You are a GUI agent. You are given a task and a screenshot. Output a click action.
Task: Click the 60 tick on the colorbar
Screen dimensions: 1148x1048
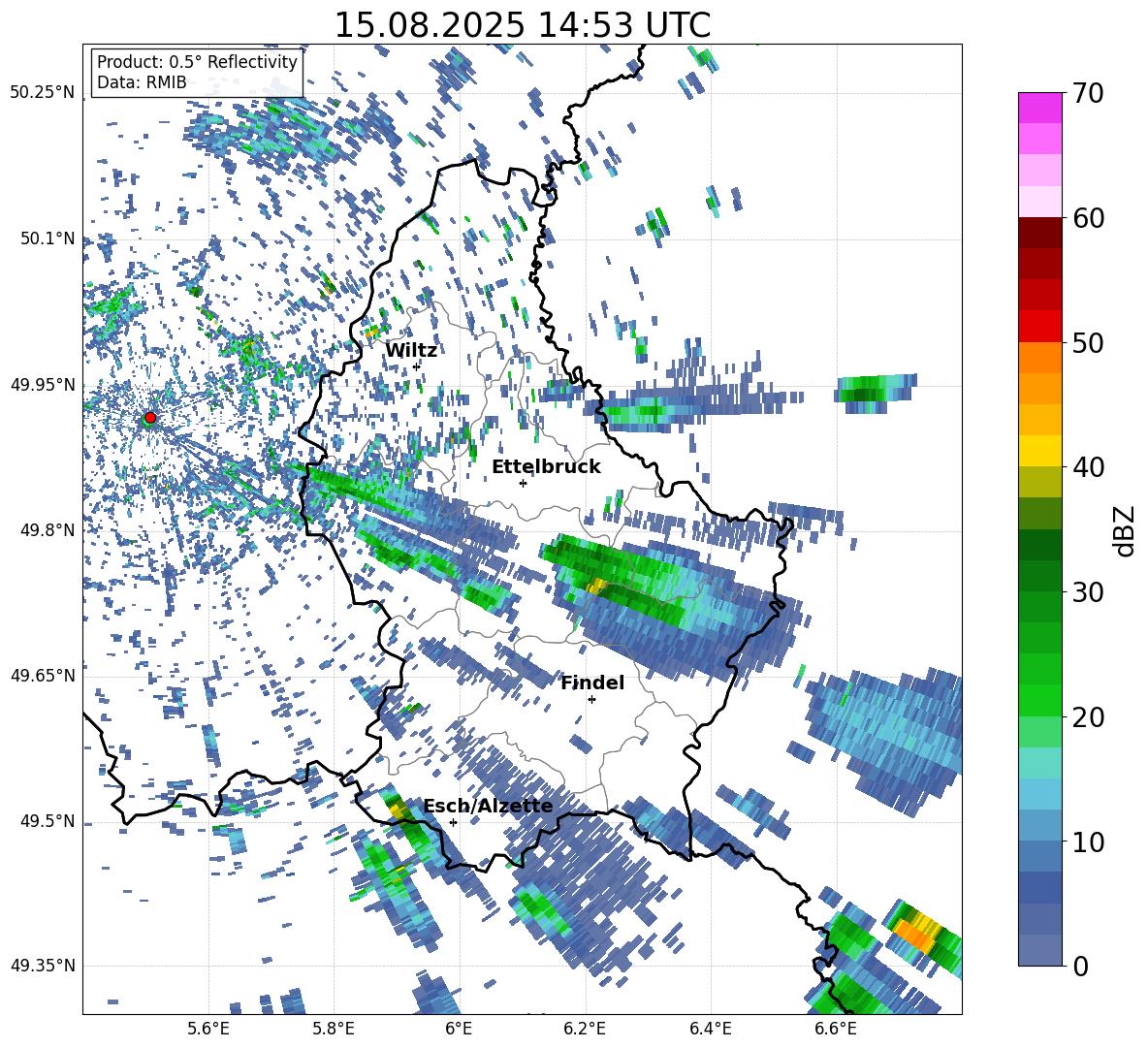(1087, 218)
